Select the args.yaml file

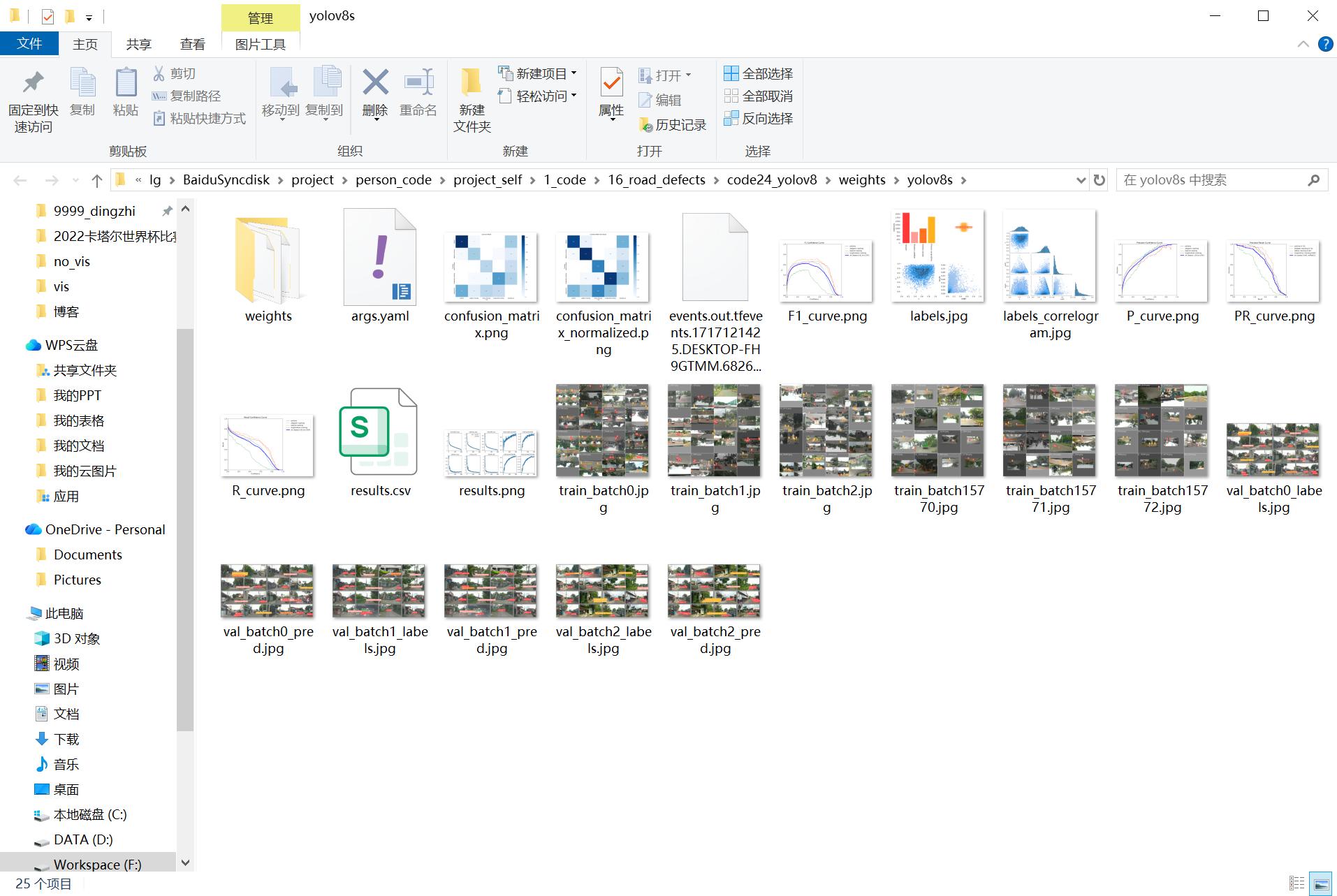[x=380, y=266]
